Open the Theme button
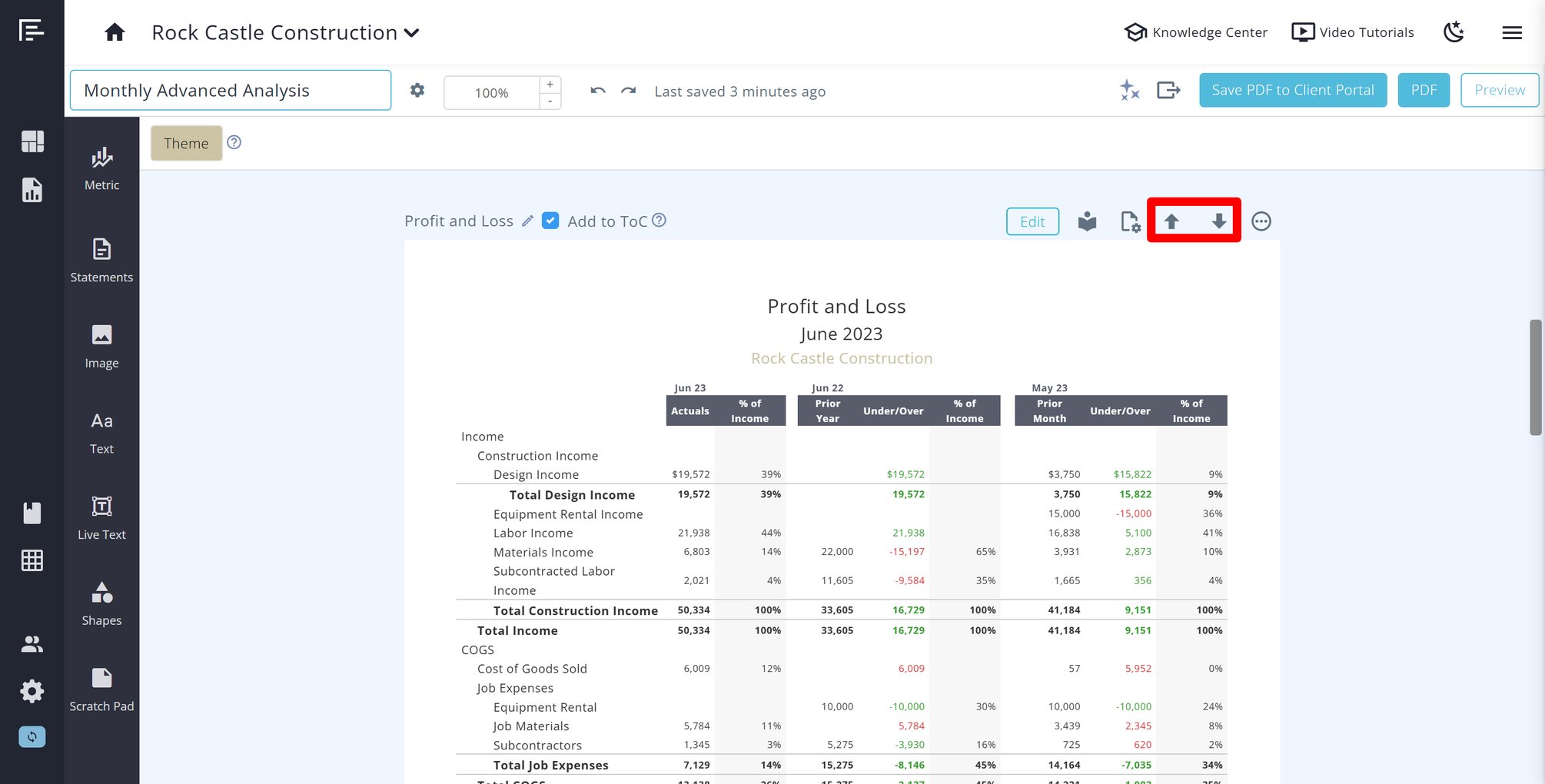This screenshot has height=784, width=1545. tap(186, 143)
